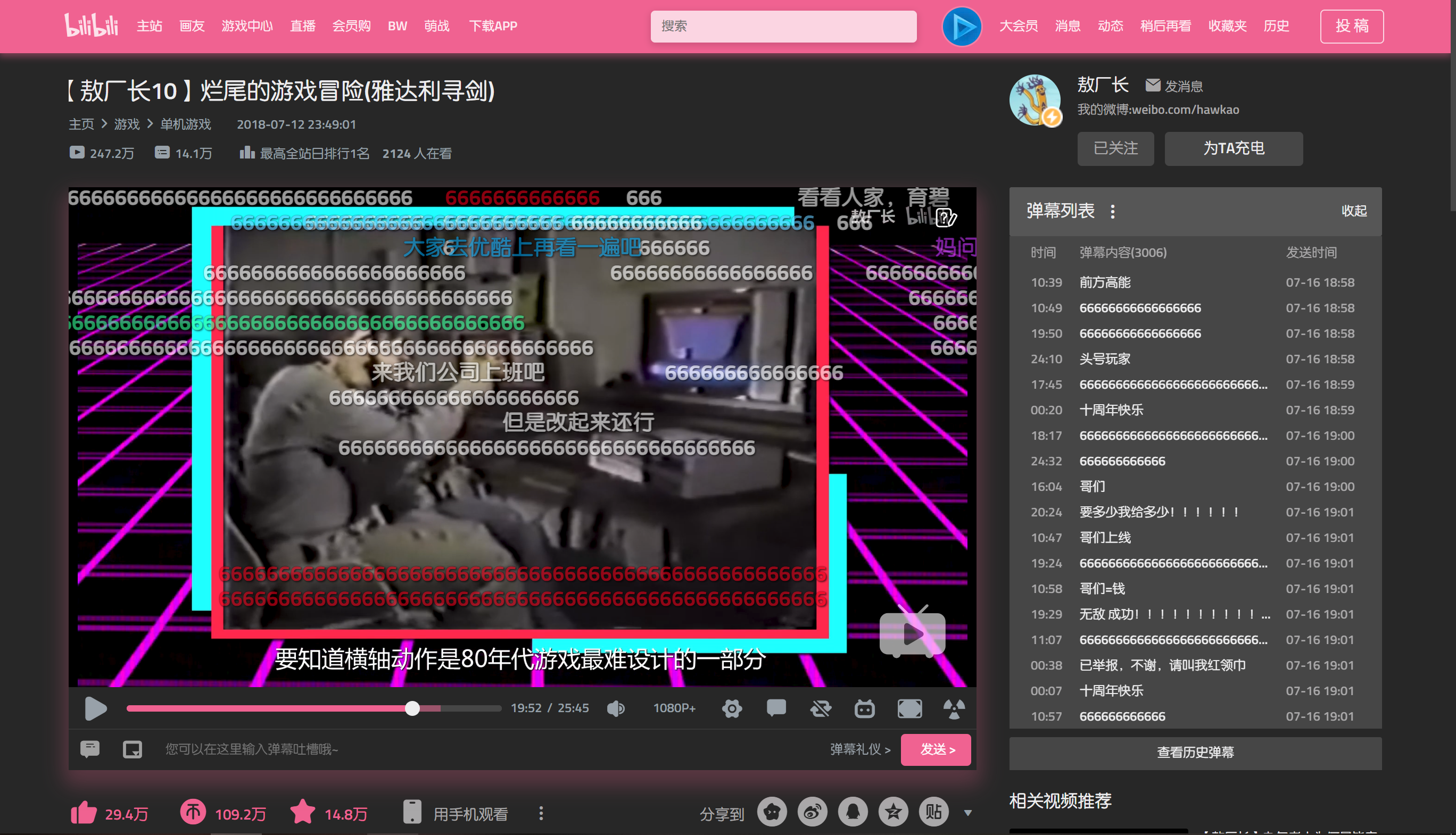Open 游戏中心 in the top navigation
The width and height of the screenshot is (1456, 835).
(247, 27)
